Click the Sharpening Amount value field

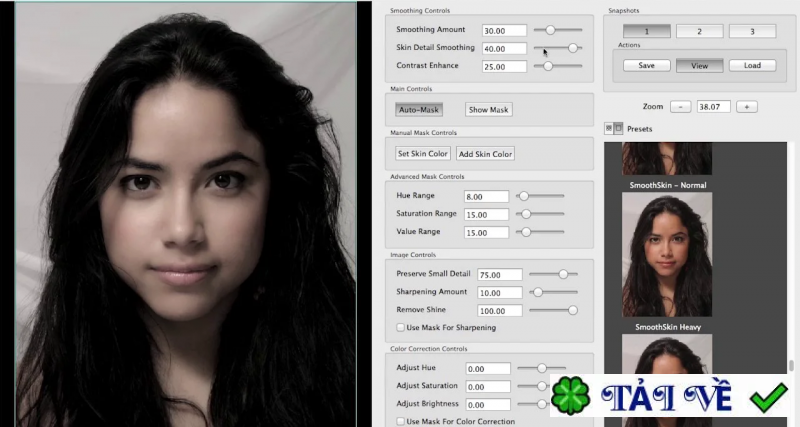pyautogui.click(x=500, y=292)
